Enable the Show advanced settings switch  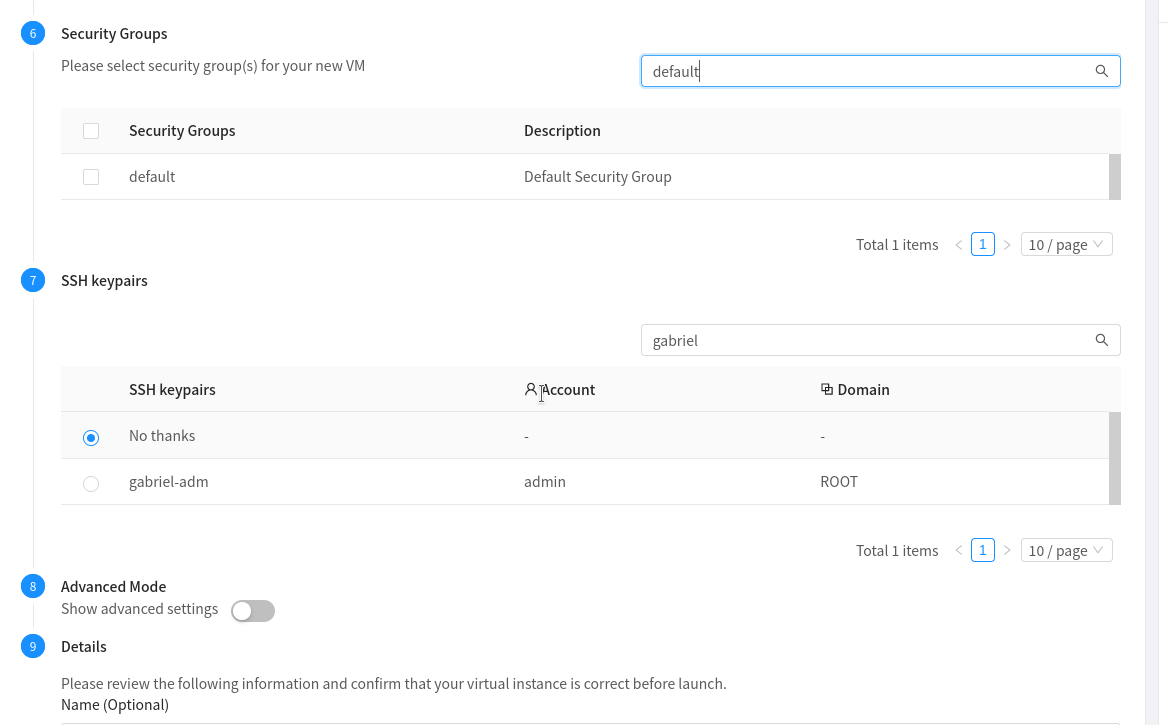[252, 610]
